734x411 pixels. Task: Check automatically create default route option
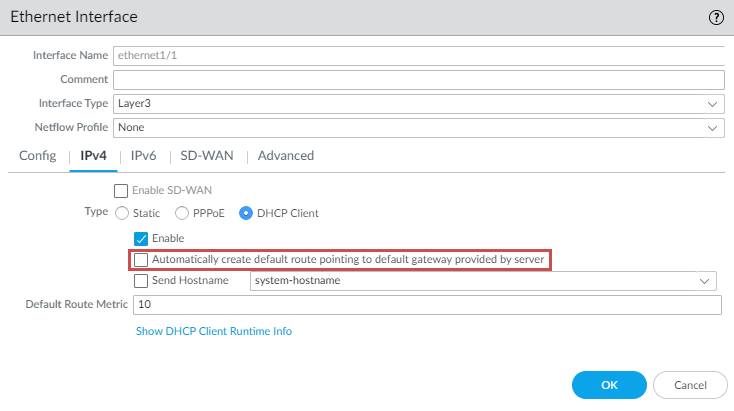[x=141, y=260]
